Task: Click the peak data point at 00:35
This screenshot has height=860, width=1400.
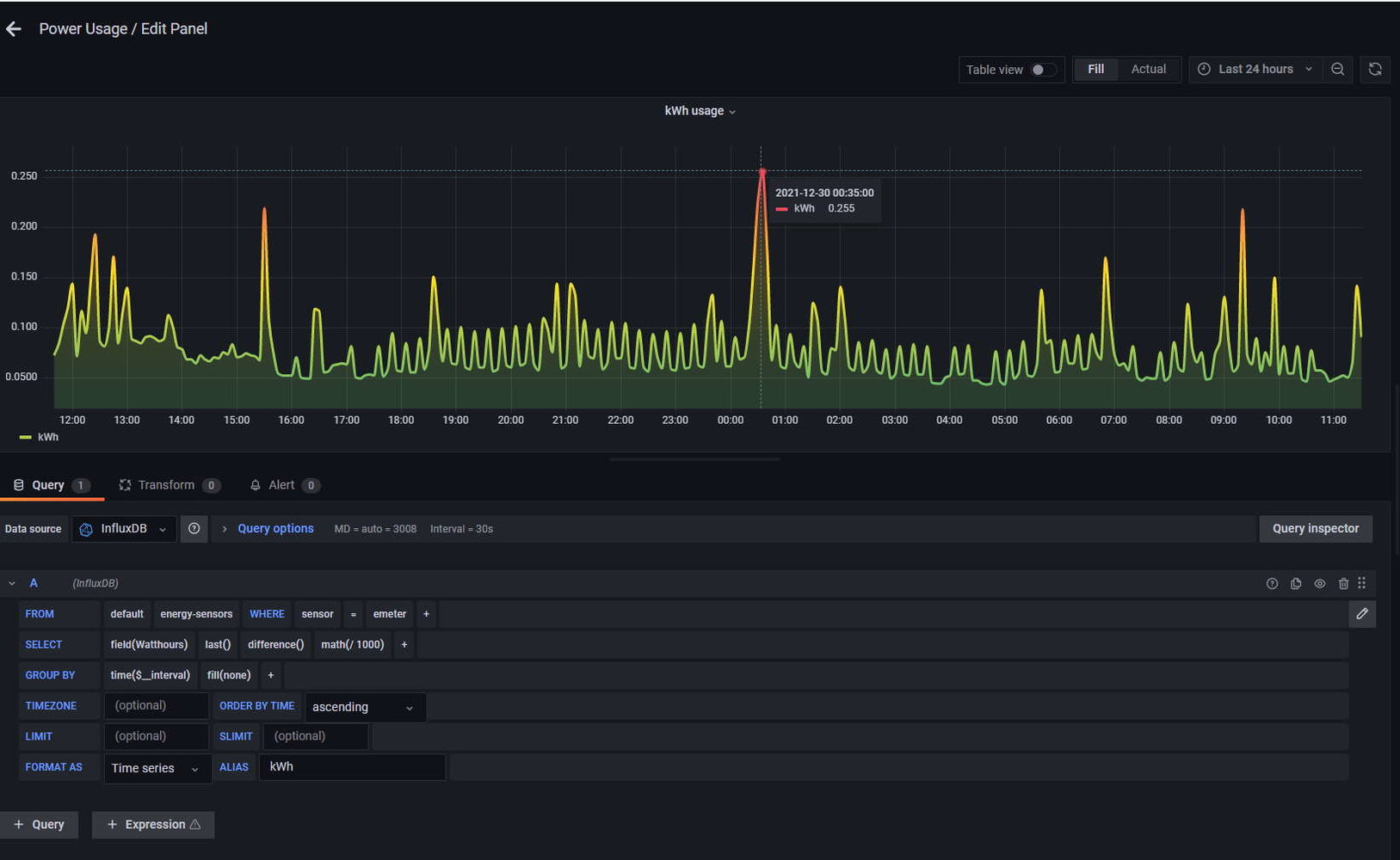Action: tap(762, 173)
